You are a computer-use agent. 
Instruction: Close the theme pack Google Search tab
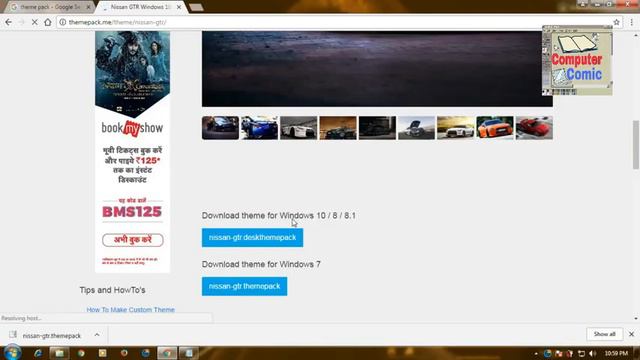(88, 7)
